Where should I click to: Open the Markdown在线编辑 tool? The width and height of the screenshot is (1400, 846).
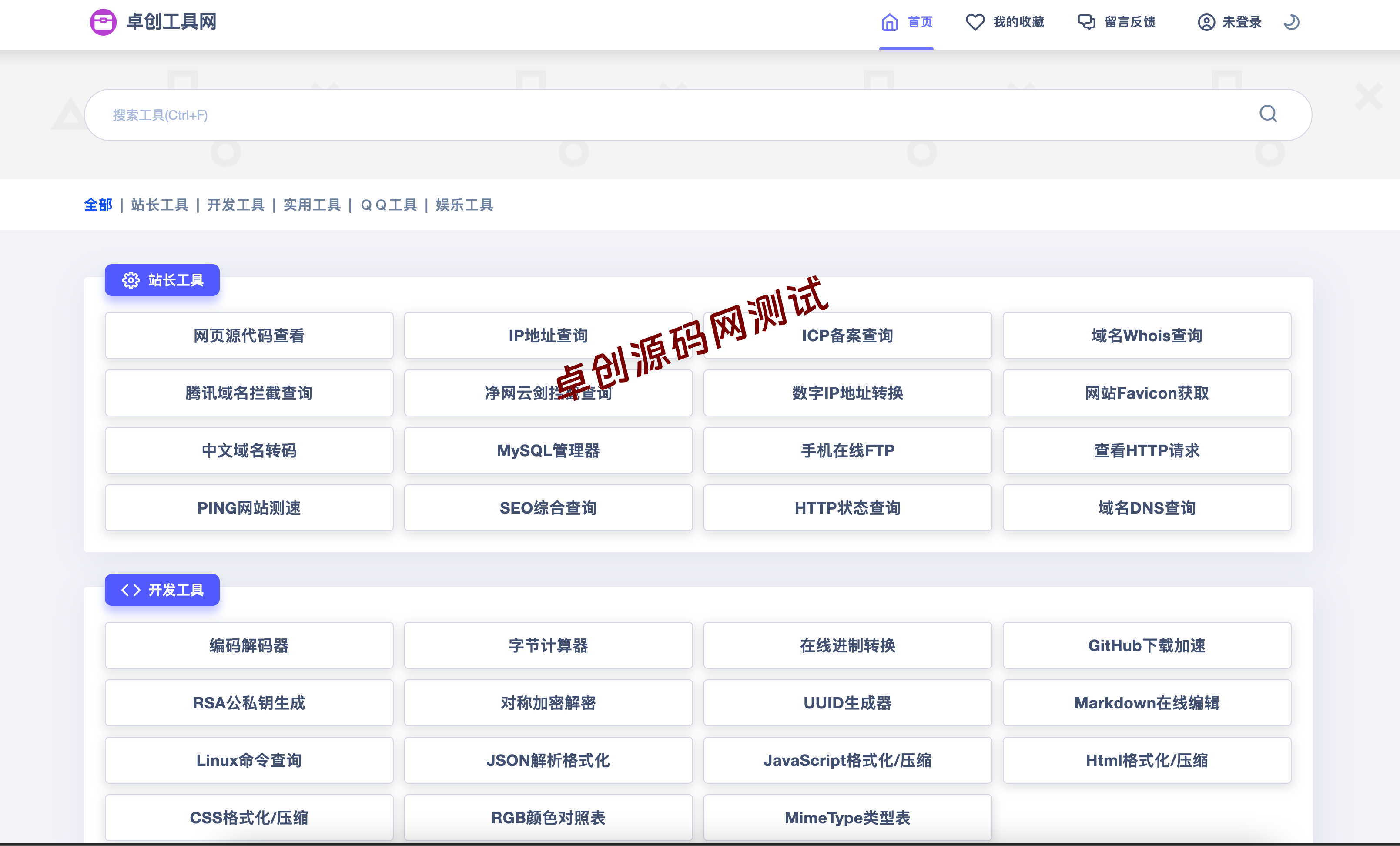(1147, 702)
